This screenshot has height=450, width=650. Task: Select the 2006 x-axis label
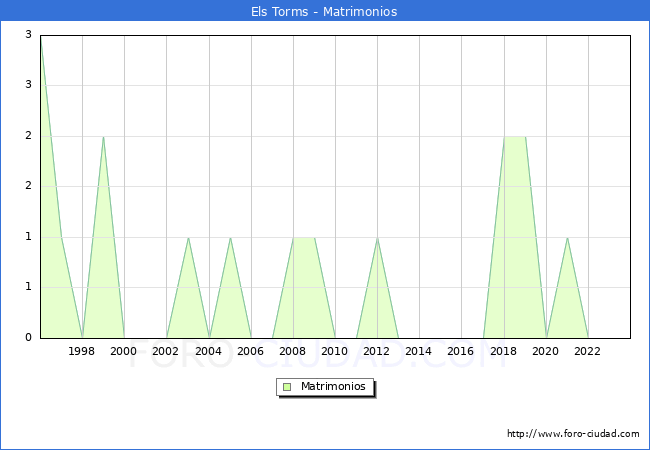click(250, 351)
